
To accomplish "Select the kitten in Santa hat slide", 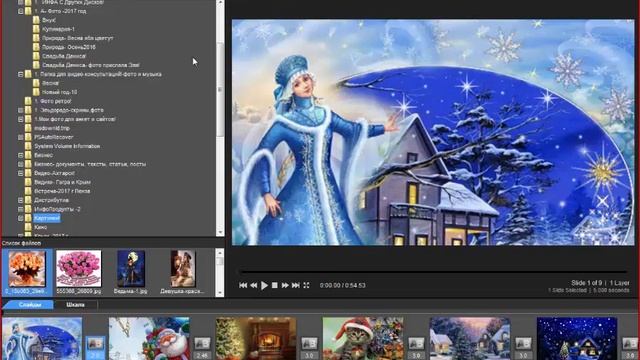I will coord(363,339).
